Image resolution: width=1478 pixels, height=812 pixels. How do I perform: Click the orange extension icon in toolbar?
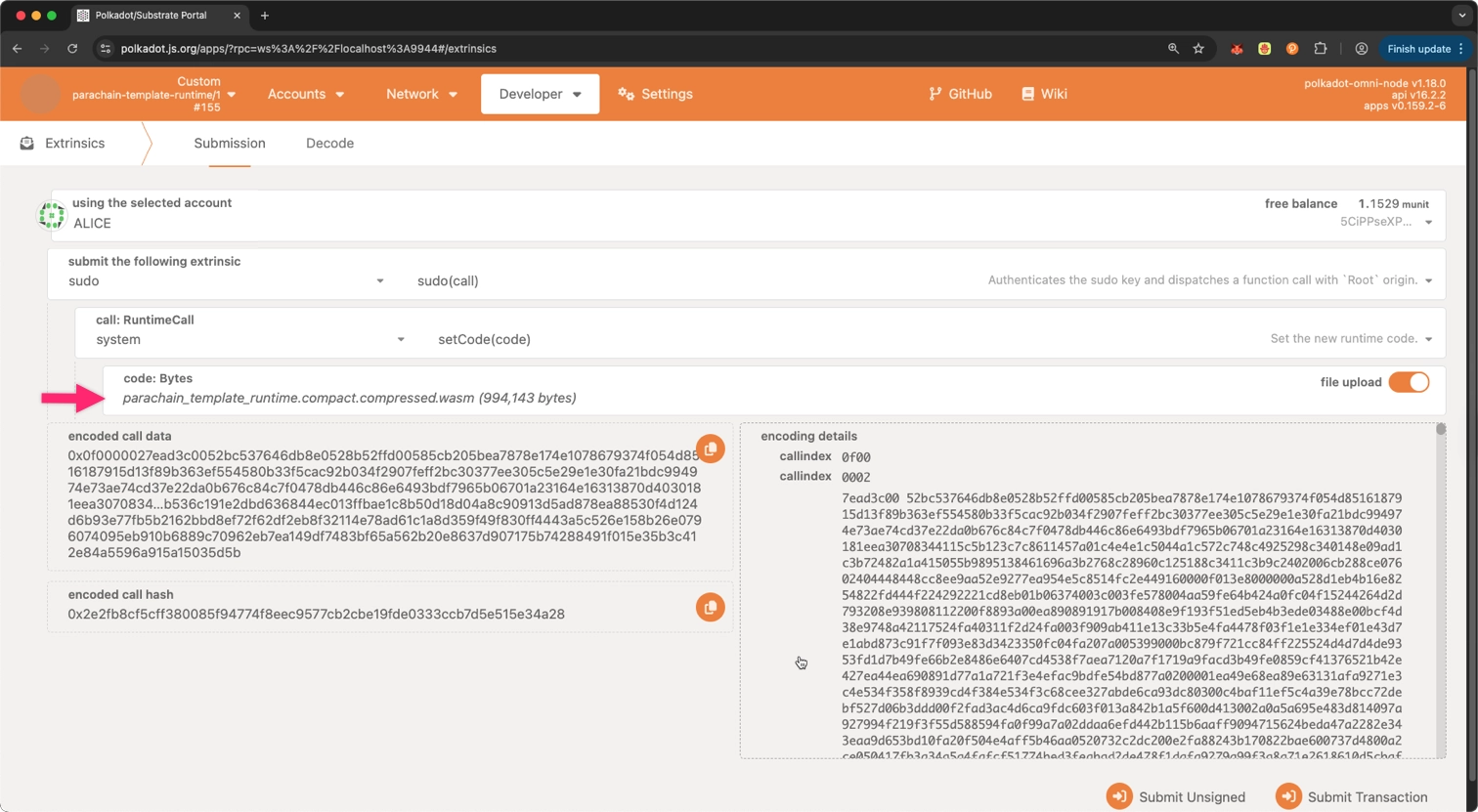(x=1292, y=48)
